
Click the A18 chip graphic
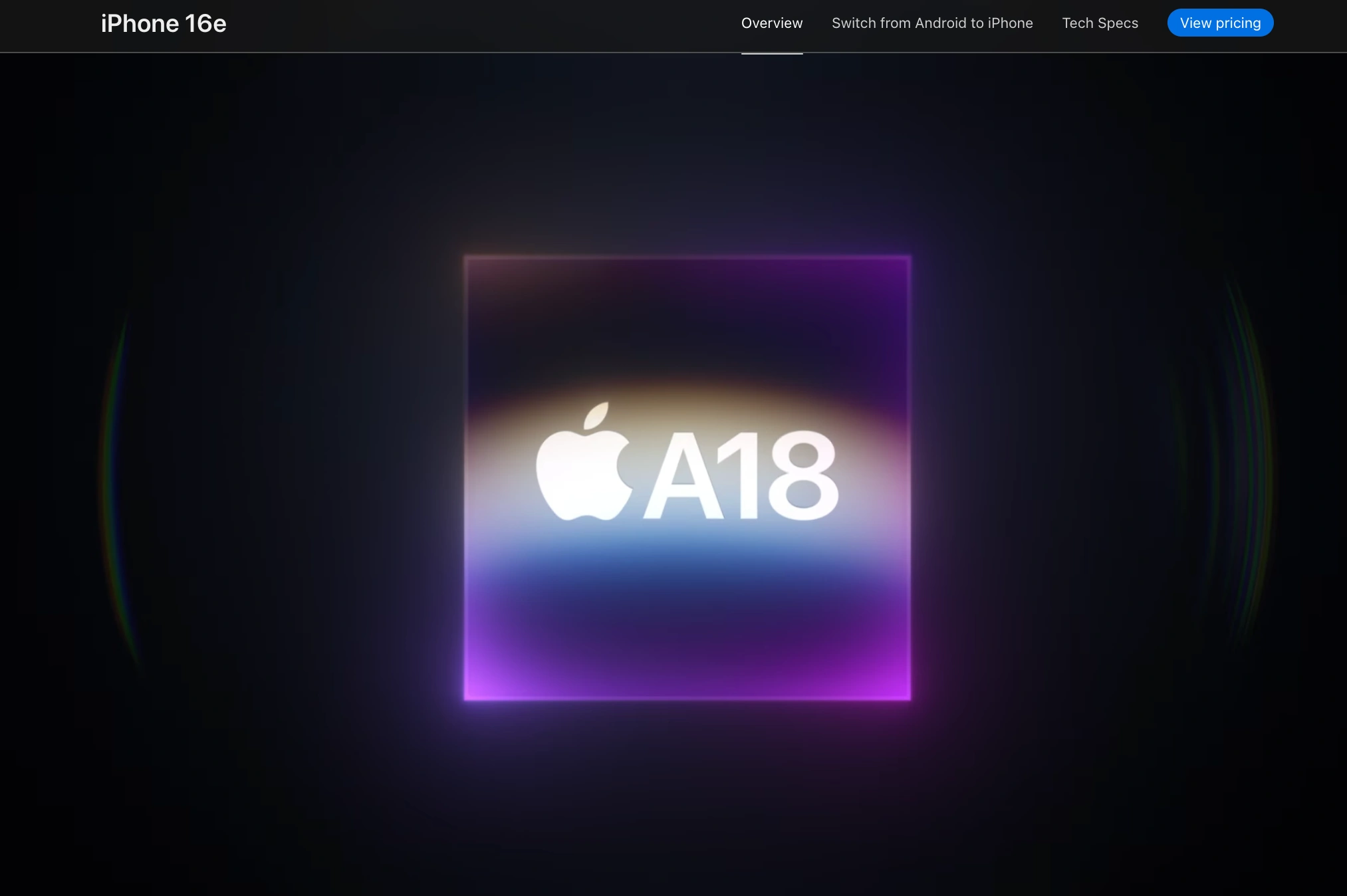click(687, 478)
